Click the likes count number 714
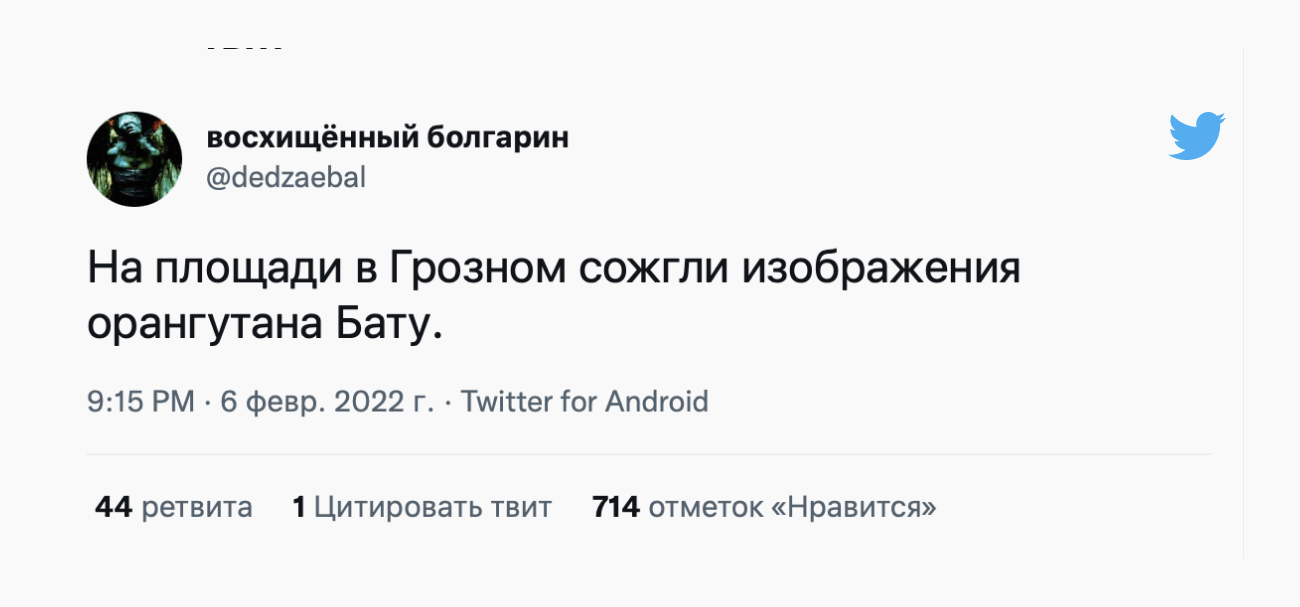Image resolution: width=1300 pixels, height=607 pixels. click(615, 507)
